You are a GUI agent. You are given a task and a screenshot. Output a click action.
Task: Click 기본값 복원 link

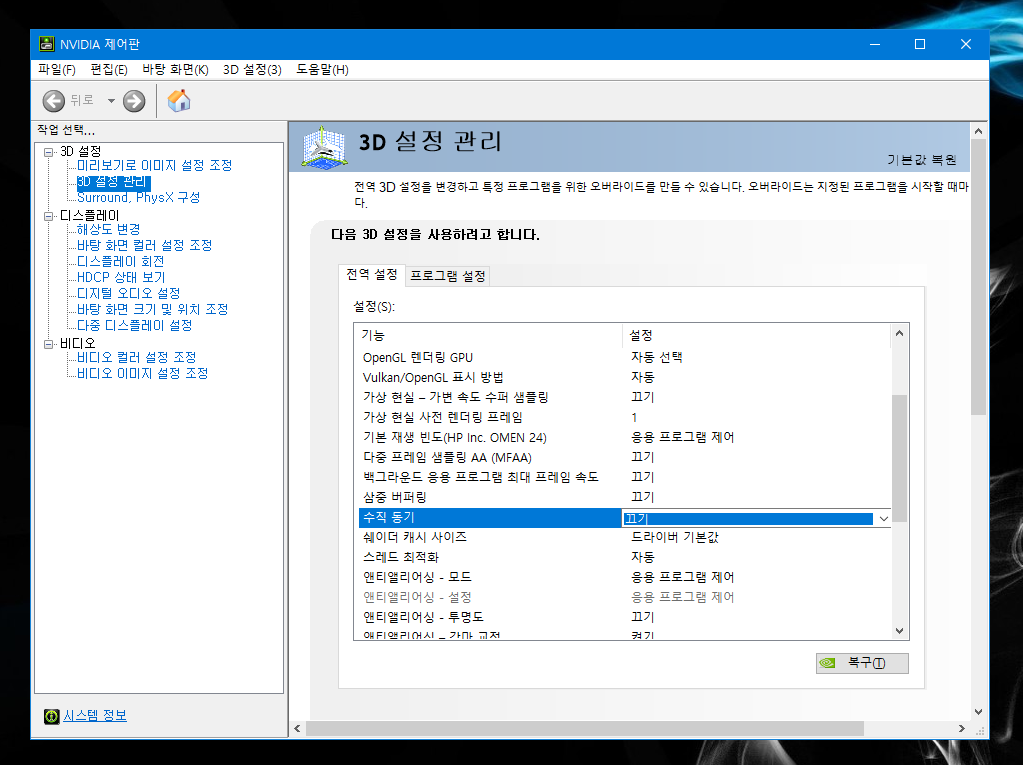(x=921, y=160)
